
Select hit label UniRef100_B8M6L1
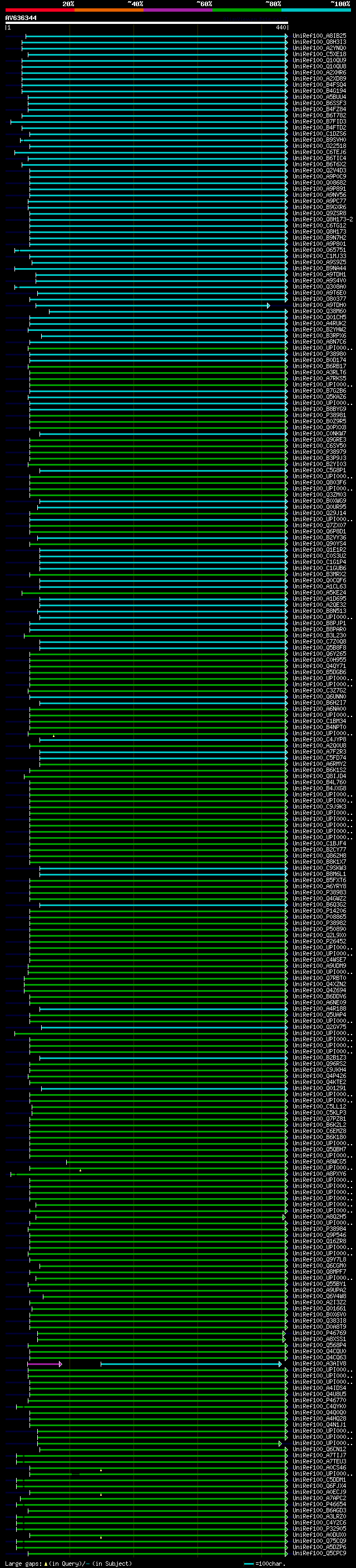[x=319, y=874]
